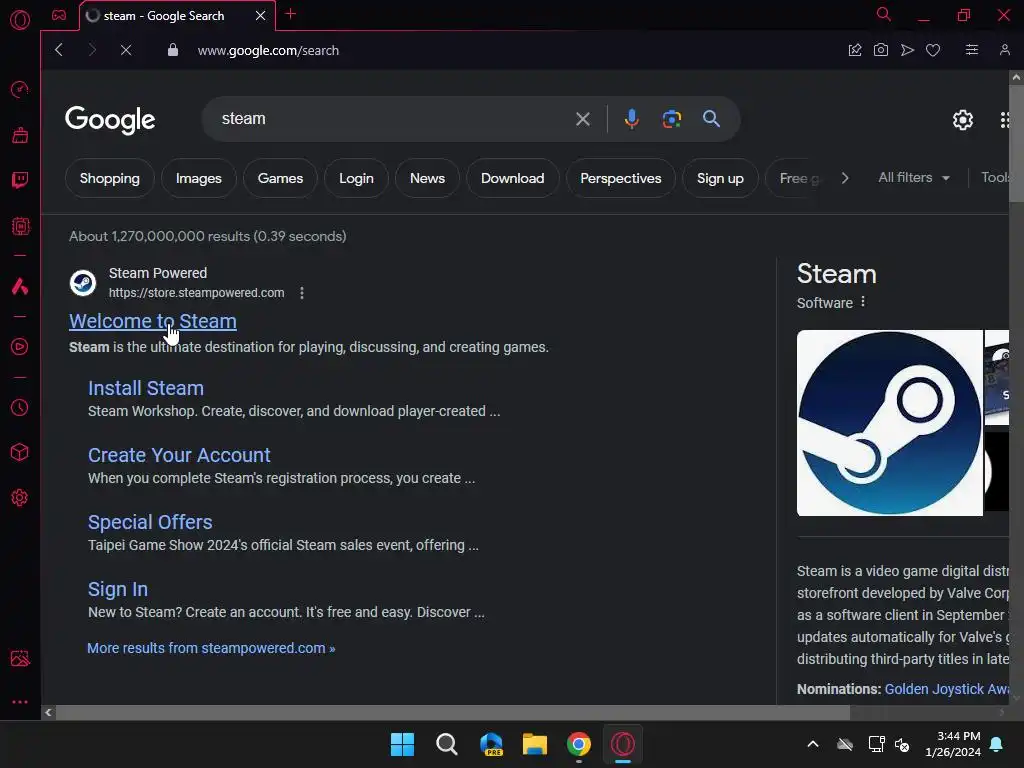Open the send/flow arrow icon
This screenshot has height=768, width=1024.
pos(907,50)
